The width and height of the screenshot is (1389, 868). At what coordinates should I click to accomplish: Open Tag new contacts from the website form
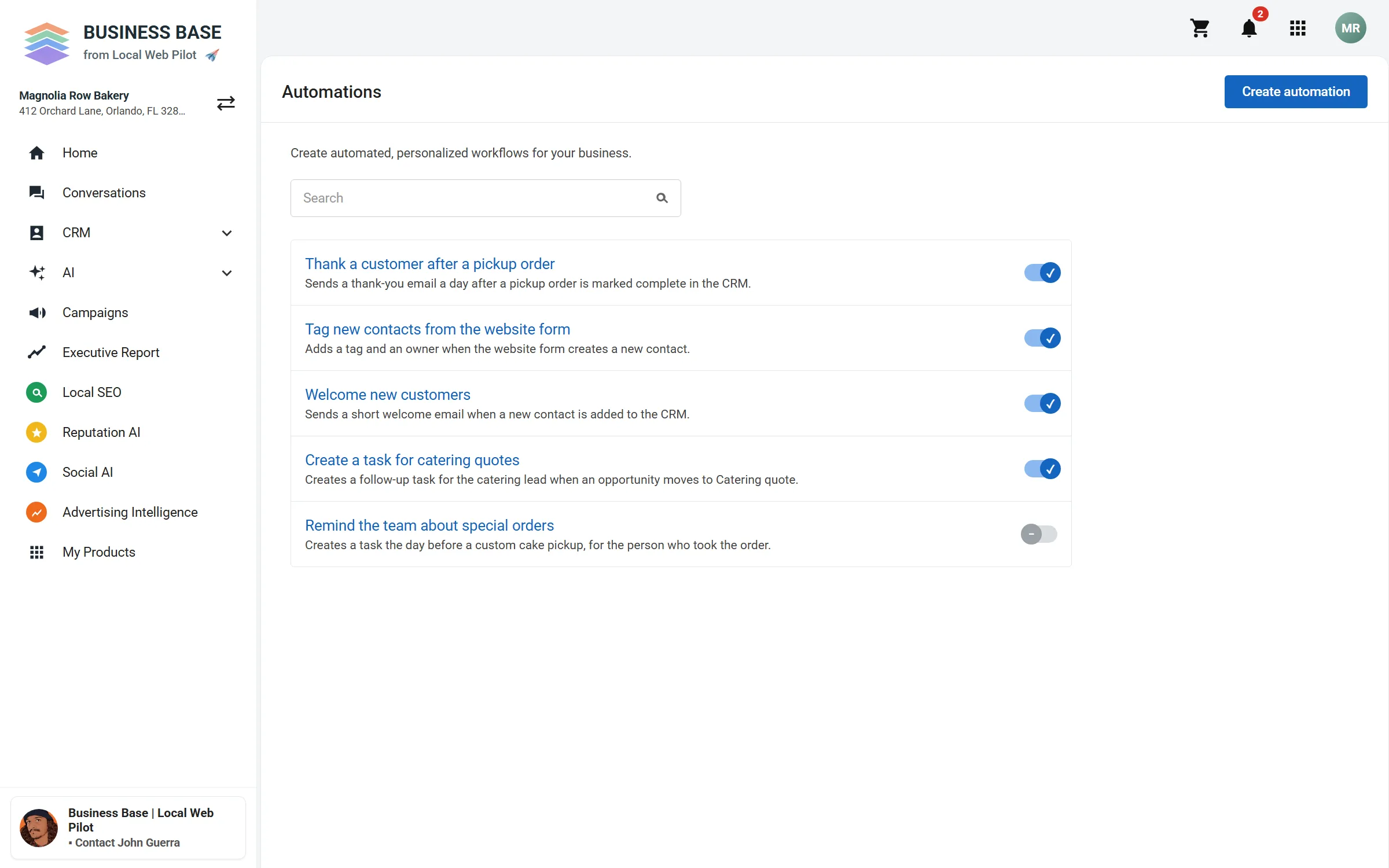[438, 329]
